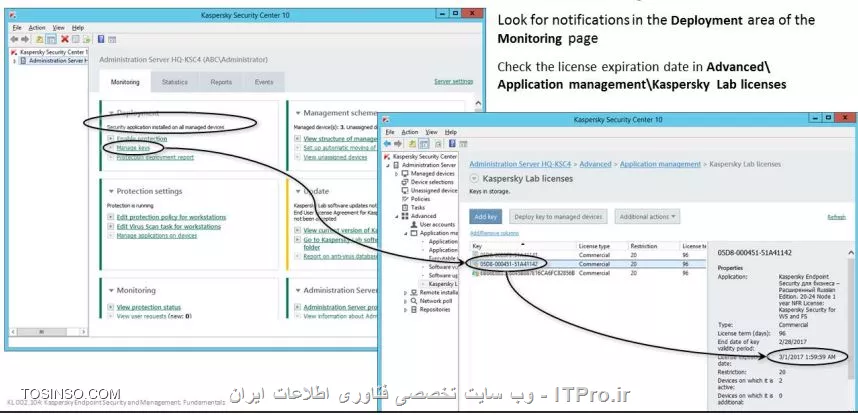Expand the Repositories tree node
858x415 pixels.
pyautogui.click(x=405, y=310)
